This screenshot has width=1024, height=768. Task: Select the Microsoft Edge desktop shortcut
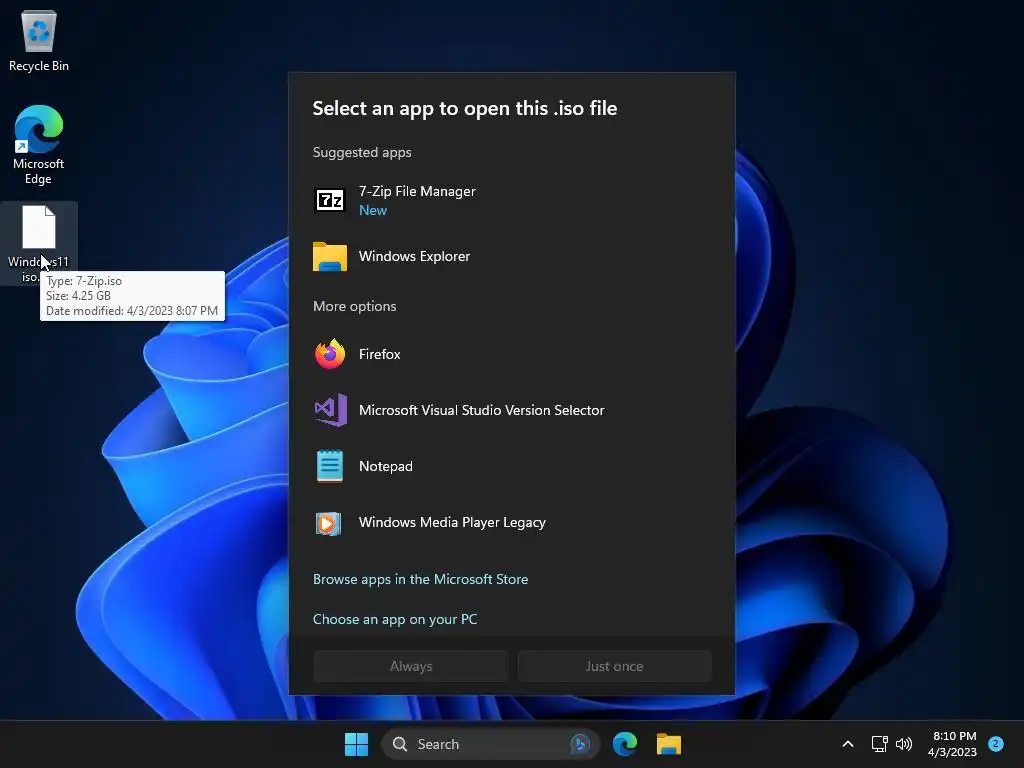pos(39,145)
